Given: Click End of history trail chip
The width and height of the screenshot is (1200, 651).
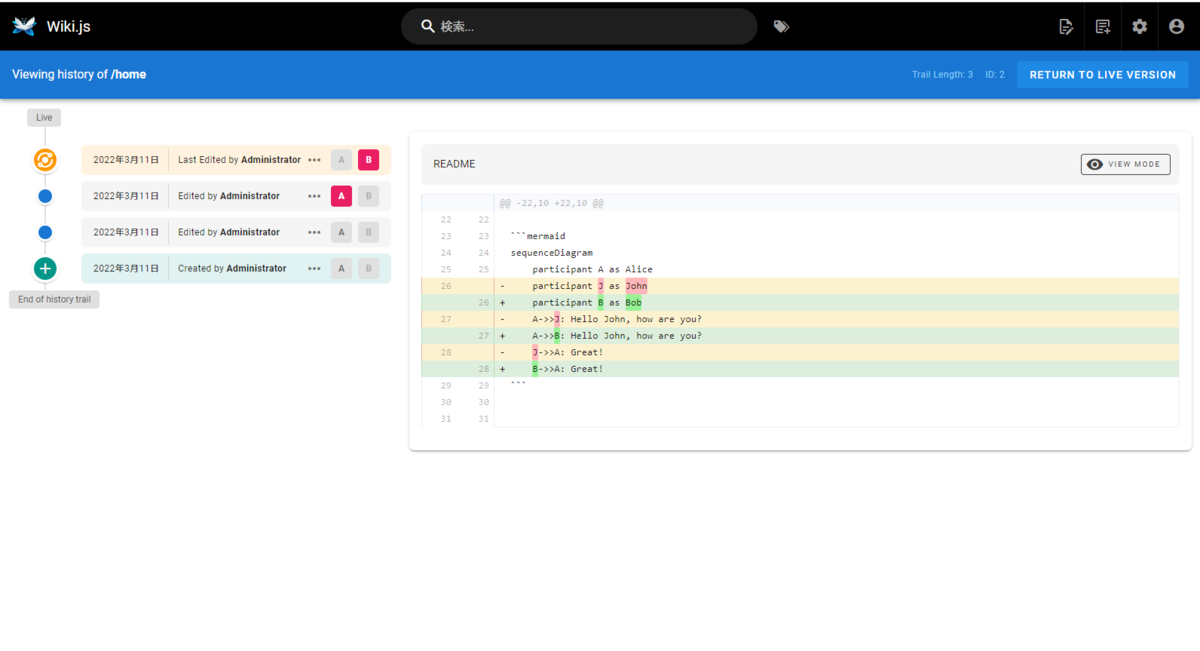Looking at the screenshot, I should (54, 299).
